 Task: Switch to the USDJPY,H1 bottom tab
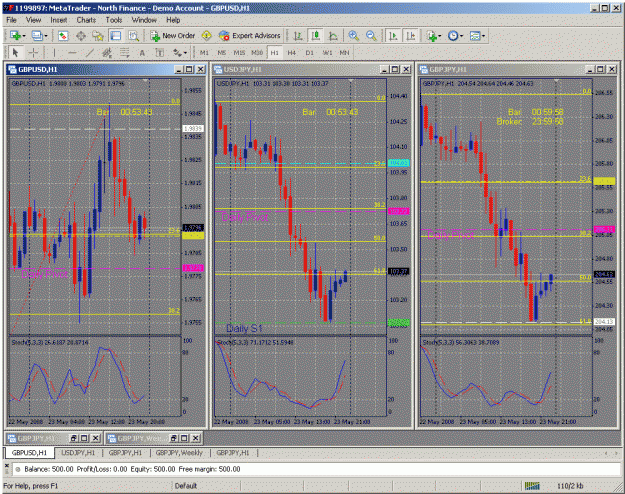(x=78, y=453)
